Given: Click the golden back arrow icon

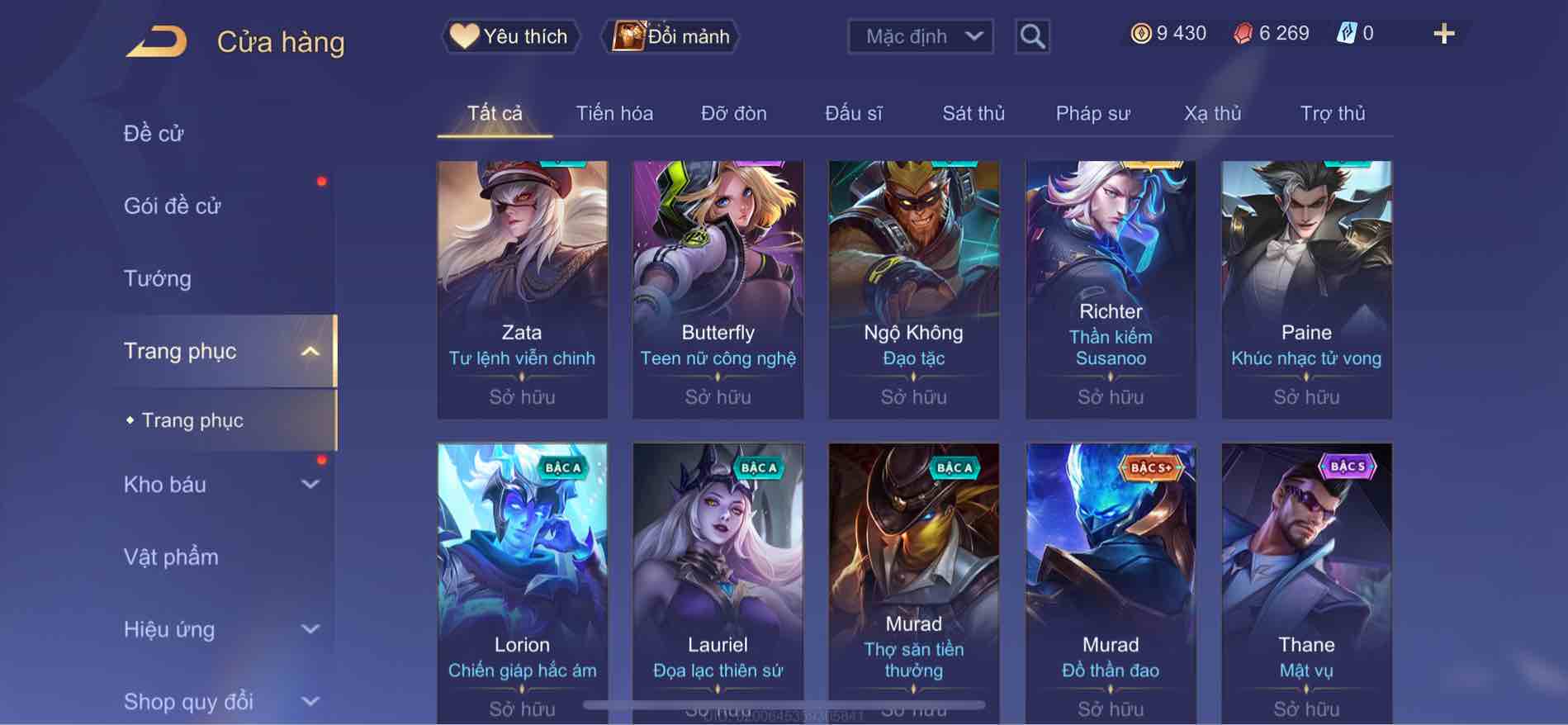Looking at the screenshot, I should (x=157, y=41).
